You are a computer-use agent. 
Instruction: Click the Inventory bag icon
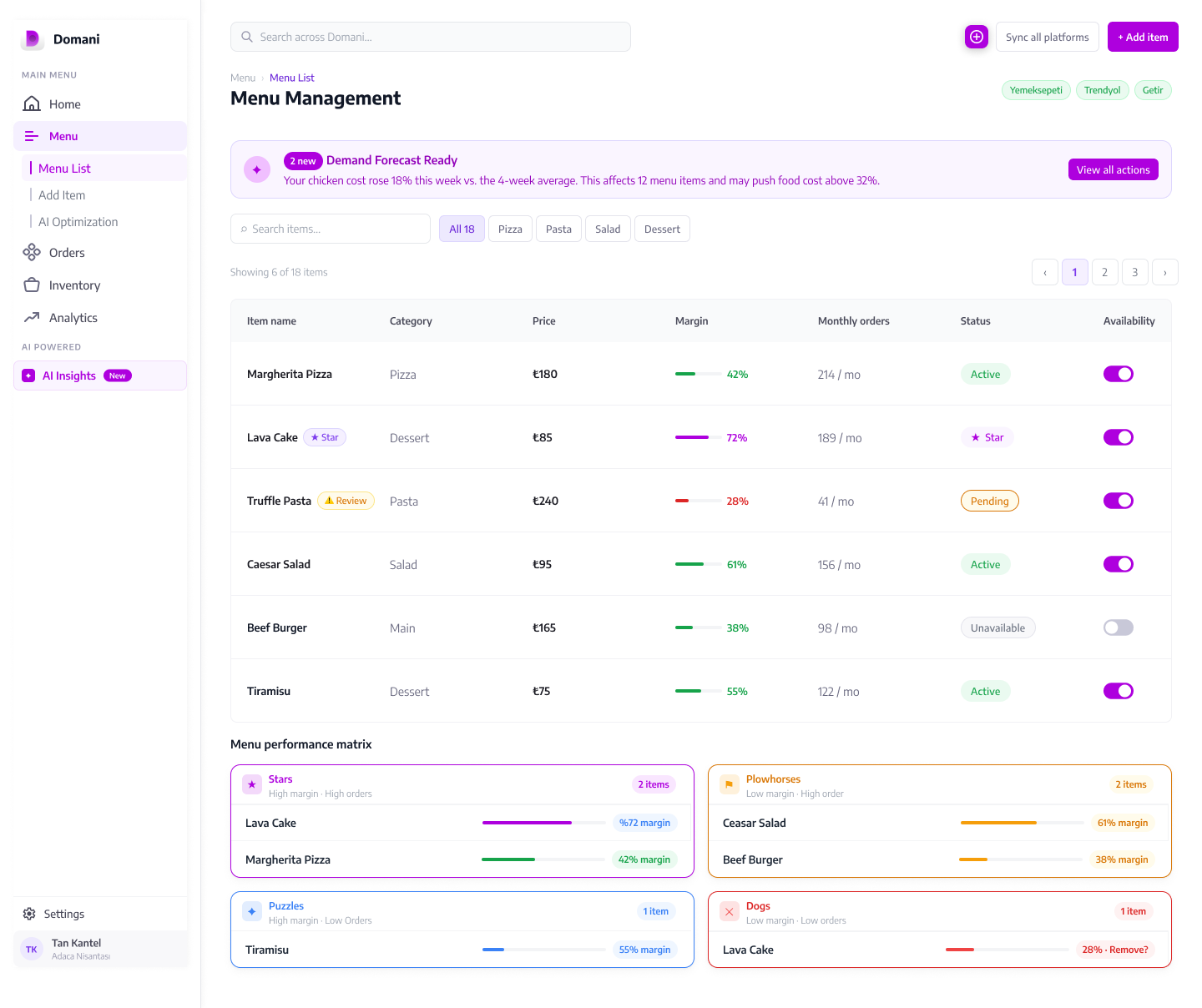pos(32,285)
